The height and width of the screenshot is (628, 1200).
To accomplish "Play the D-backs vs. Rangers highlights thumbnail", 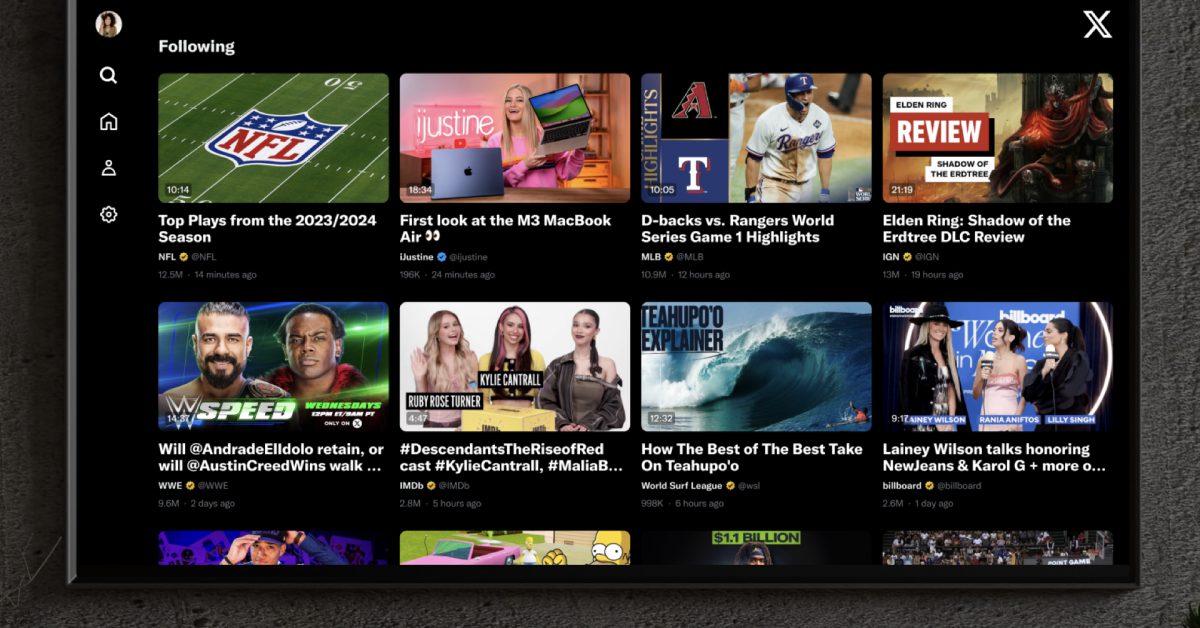I will [x=756, y=138].
